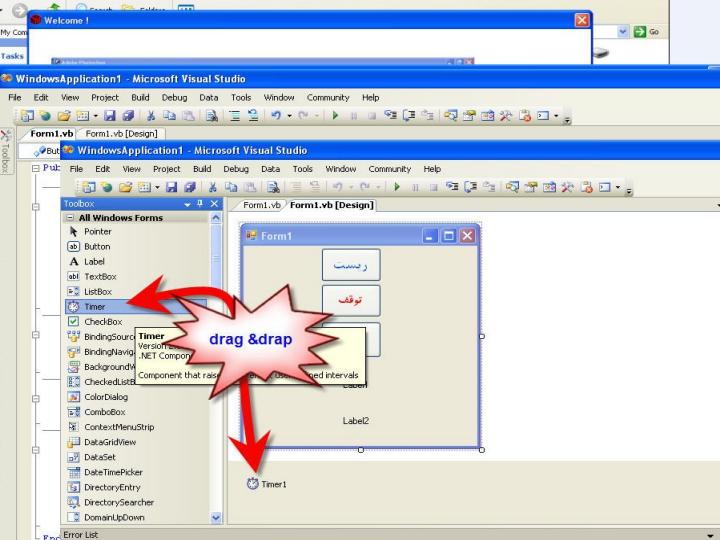Click the red توقف button on Form1
720x540 pixels.
351,301
